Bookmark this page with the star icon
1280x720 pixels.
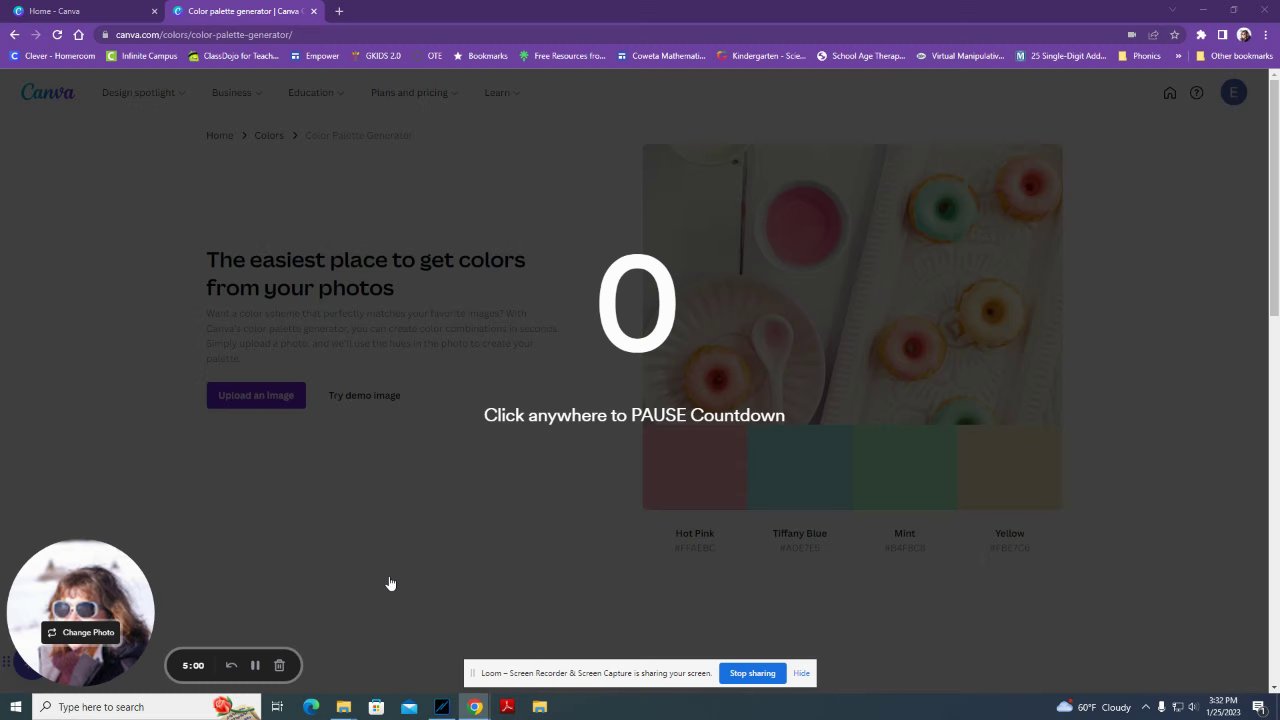pyautogui.click(x=1174, y=34)
